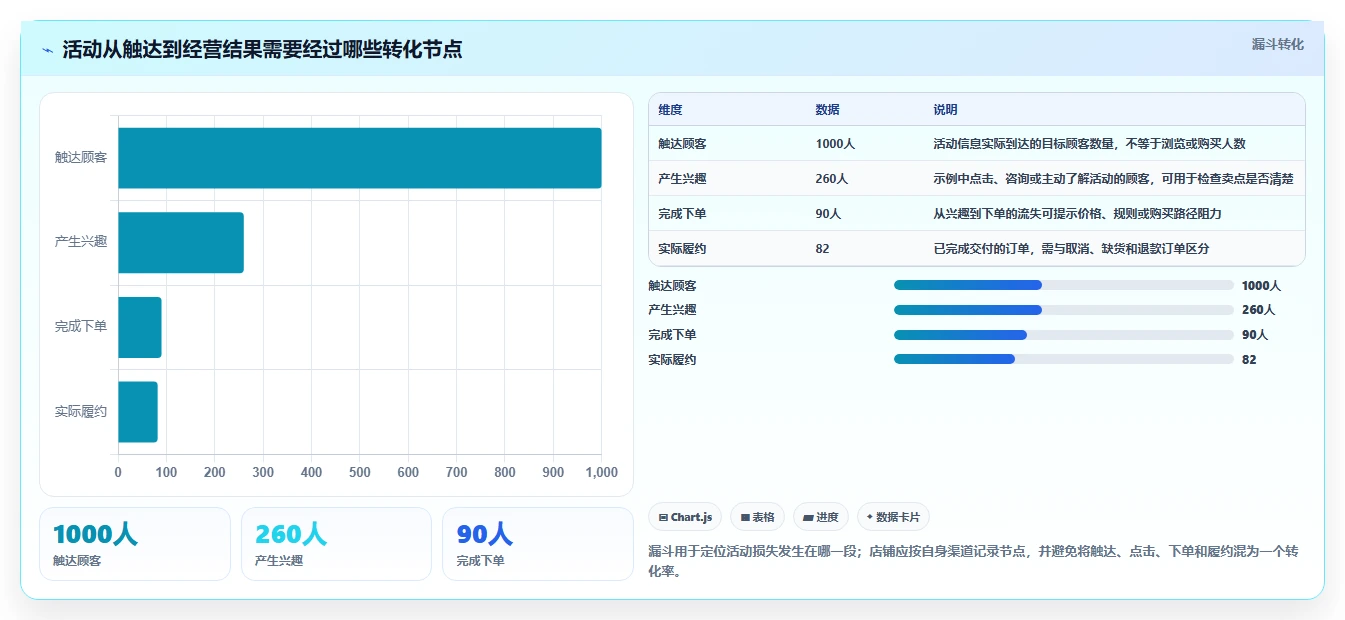Screen dimensions: 1345x620
Task: Click the 产生兴趣 axis label on the chart
Action: pos(81,242)
